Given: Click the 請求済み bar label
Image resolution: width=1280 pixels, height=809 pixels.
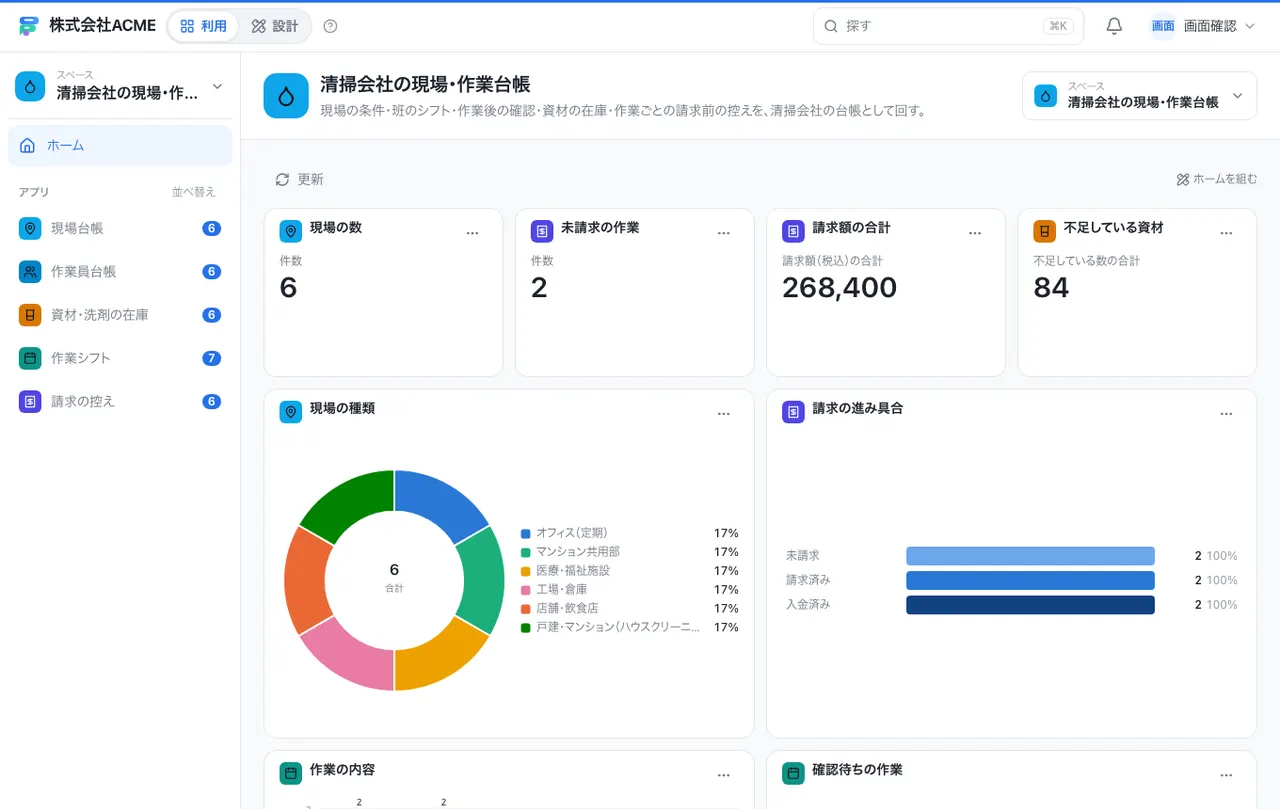Looking at the screenshot, I should 808,580.
